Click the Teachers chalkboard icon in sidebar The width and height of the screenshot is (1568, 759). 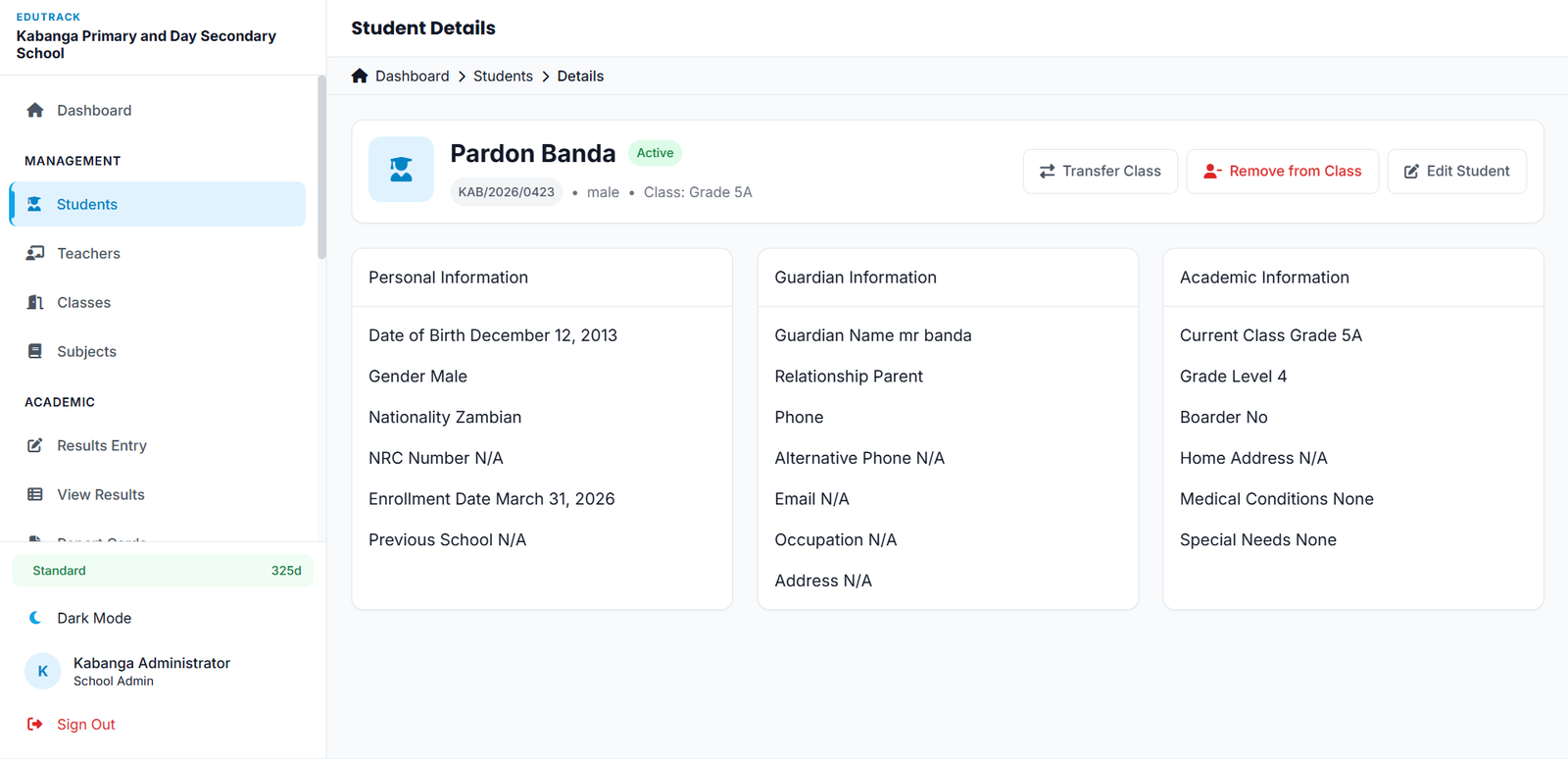point(35,253)
